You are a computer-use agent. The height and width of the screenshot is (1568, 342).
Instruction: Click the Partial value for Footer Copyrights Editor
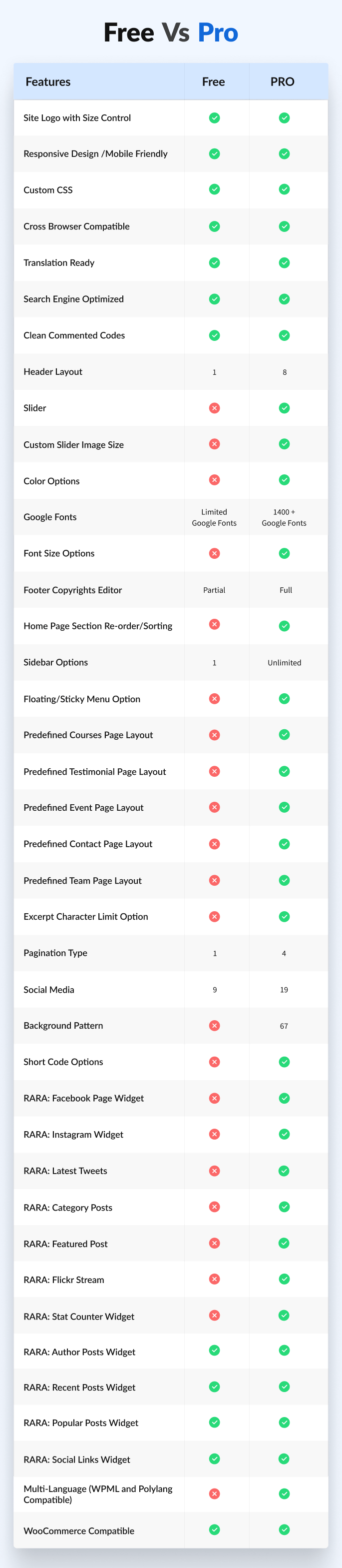pyautogui.click(x=214, y=590)
